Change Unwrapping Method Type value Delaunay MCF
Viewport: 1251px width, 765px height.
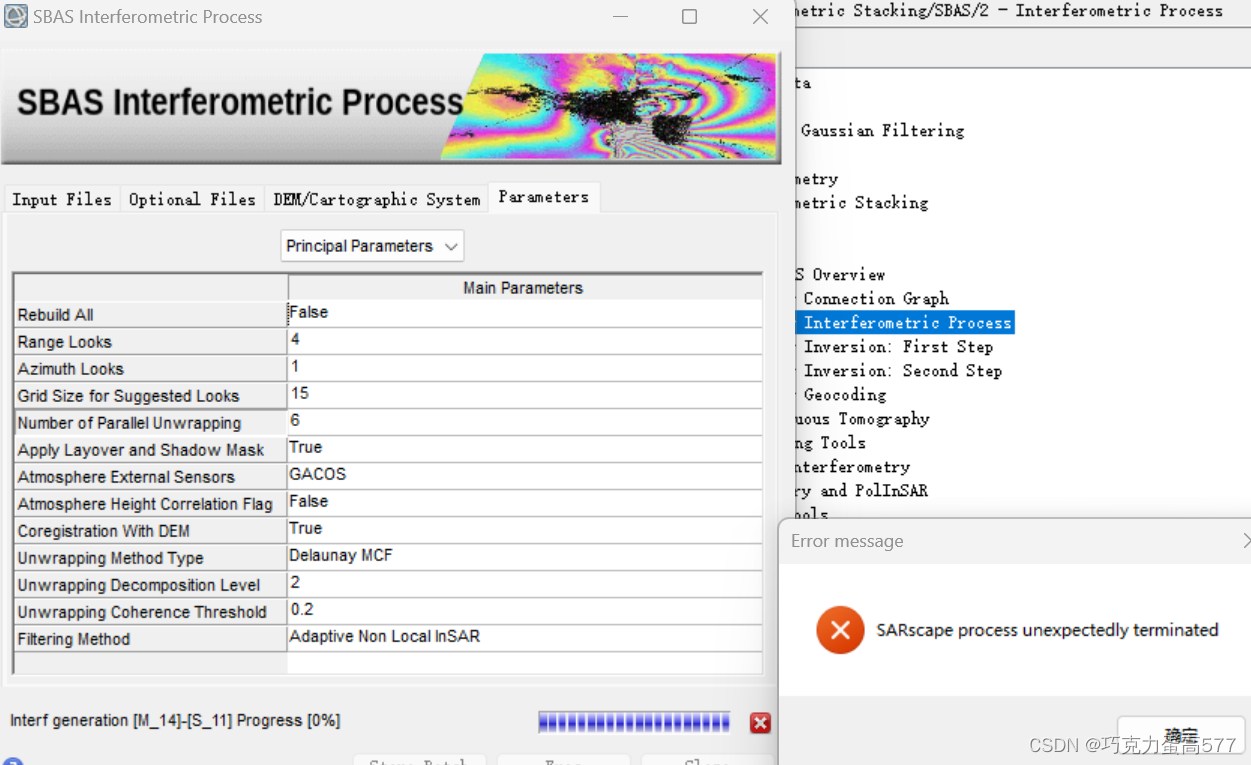pyautogui.click(x=525, y=556)
